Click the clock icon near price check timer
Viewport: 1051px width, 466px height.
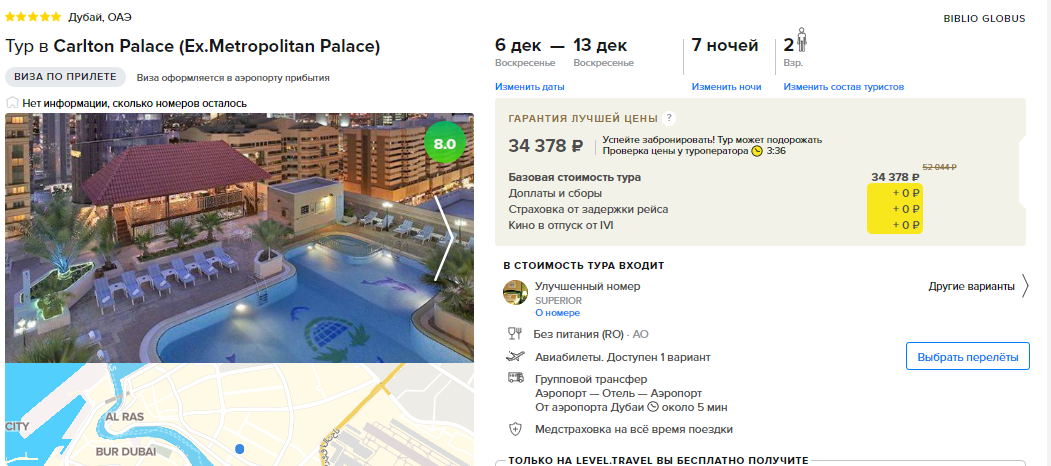[757, 152]
